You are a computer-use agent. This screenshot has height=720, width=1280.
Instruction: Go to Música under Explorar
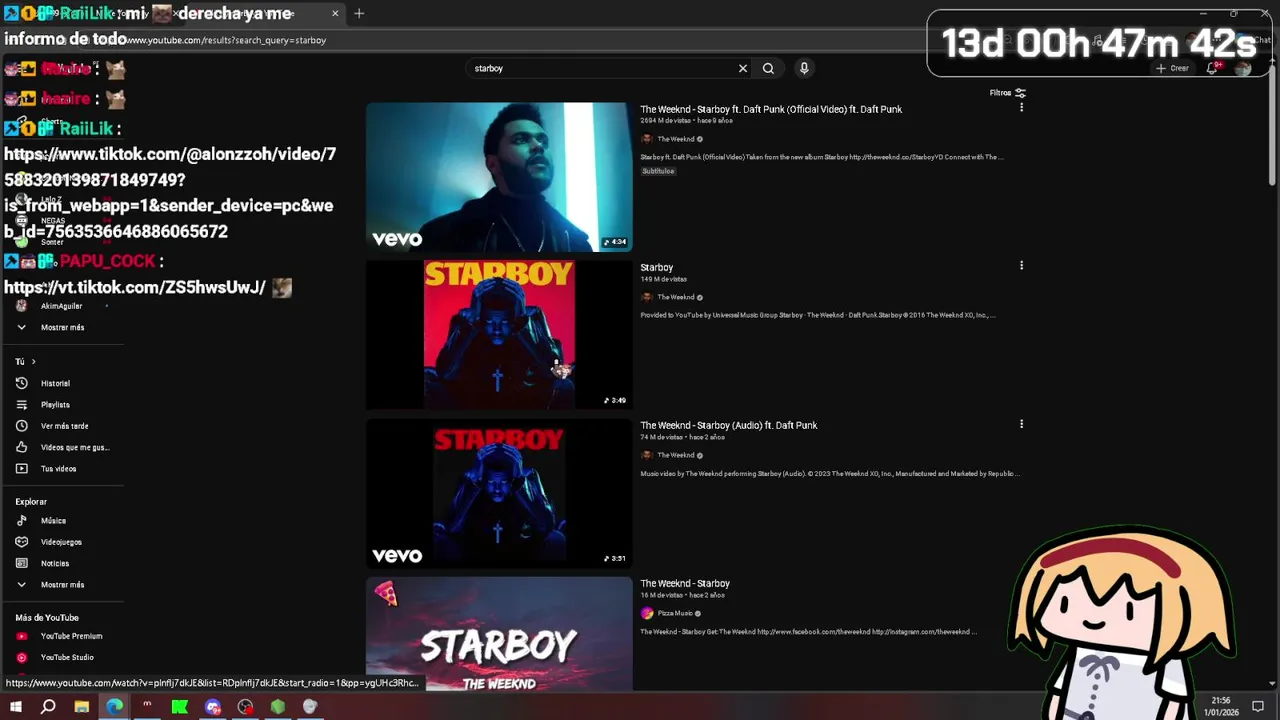pos(53,521)
